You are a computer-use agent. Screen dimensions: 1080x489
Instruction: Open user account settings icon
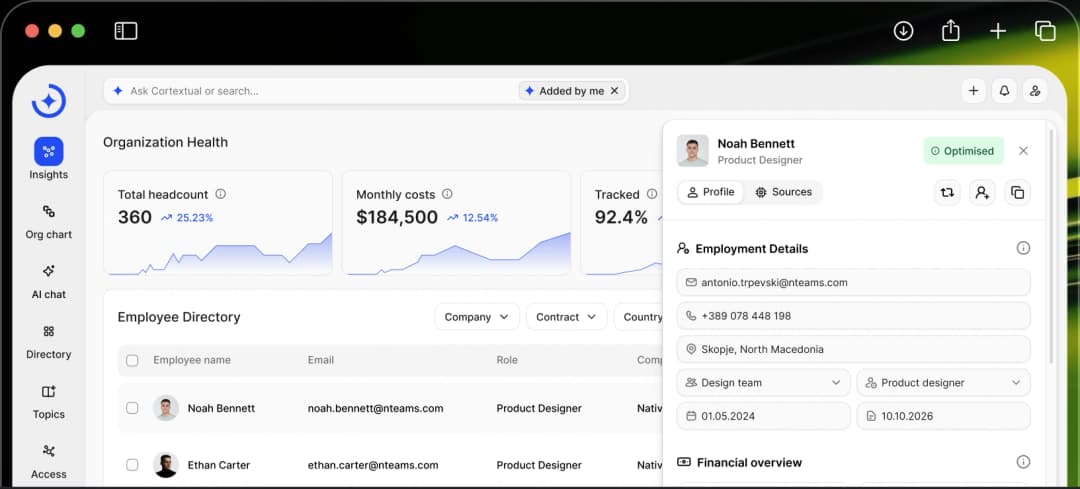coord(1035,91)
